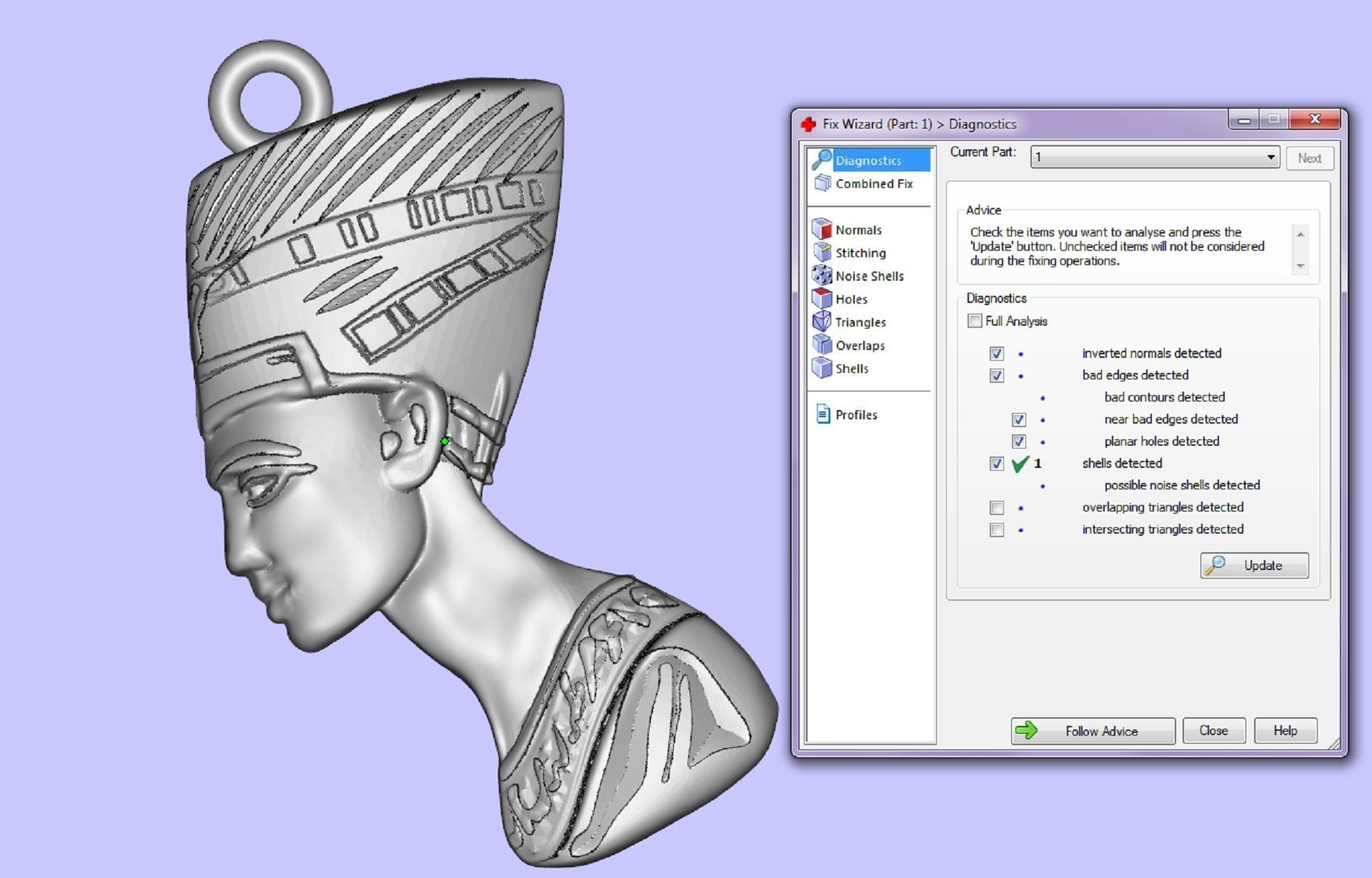The height and width of the screenshot is (878, 1372).
Task: Click the 'bad contours detected' text
Action: (1164, 397)
